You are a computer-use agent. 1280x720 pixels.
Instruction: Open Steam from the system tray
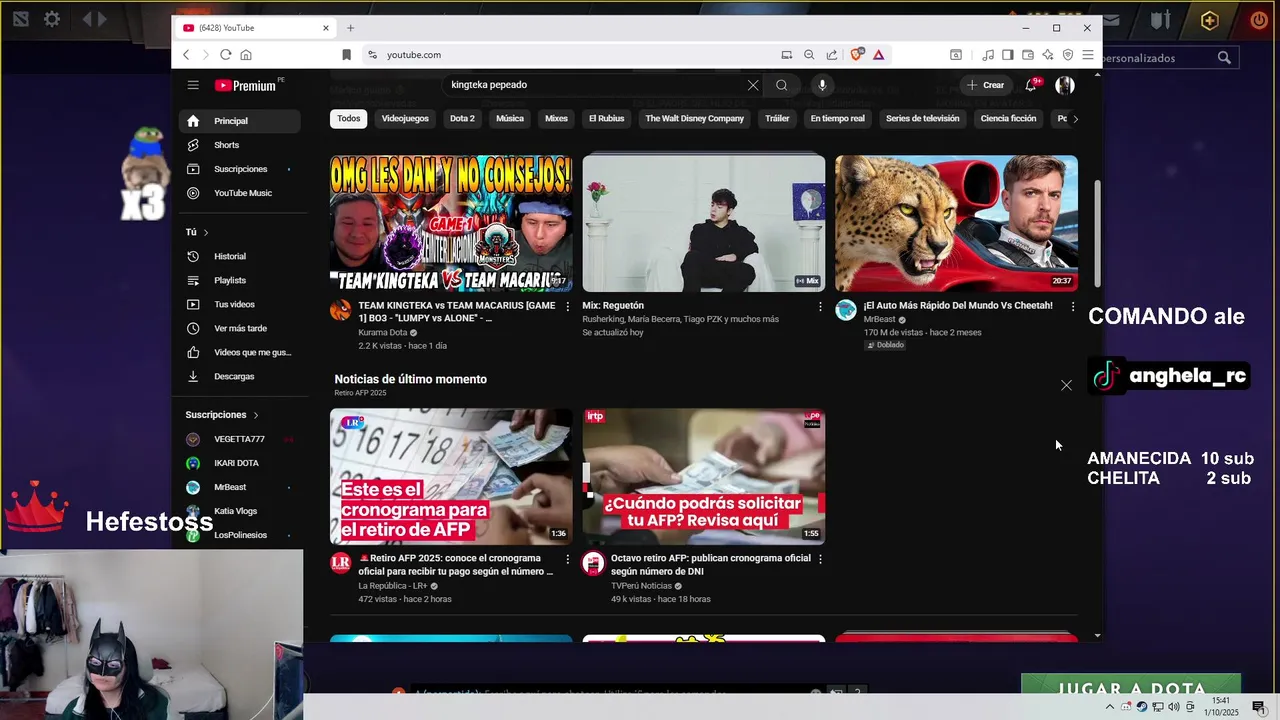point(1142,707)
